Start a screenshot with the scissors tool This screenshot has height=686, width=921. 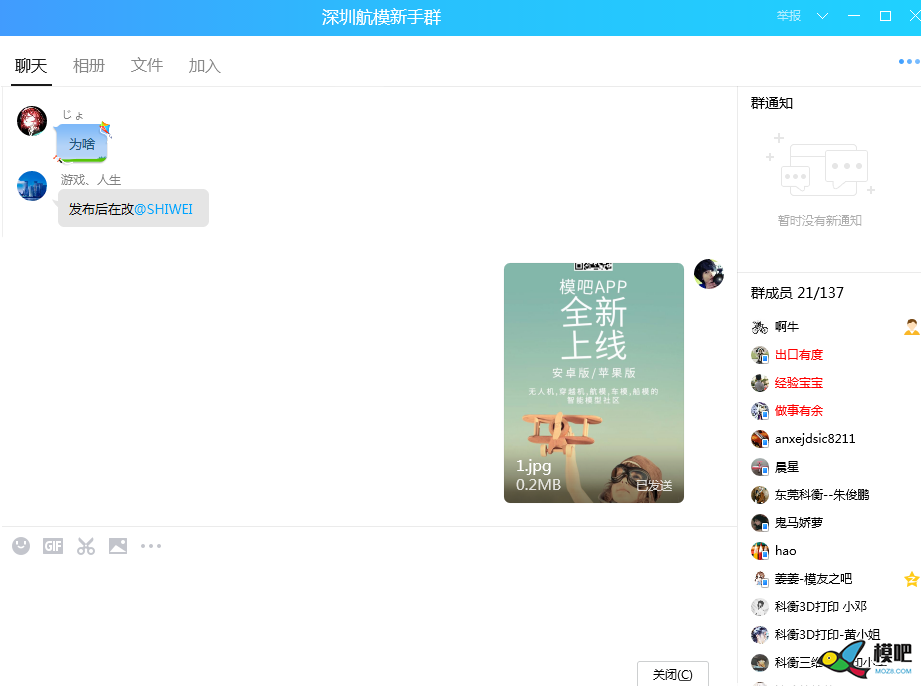point(86,546)
